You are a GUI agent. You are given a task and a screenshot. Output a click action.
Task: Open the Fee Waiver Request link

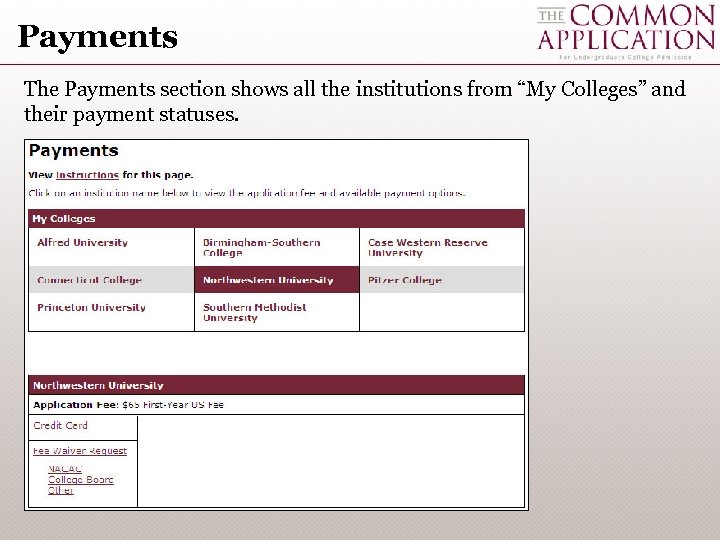coord(80,451)
